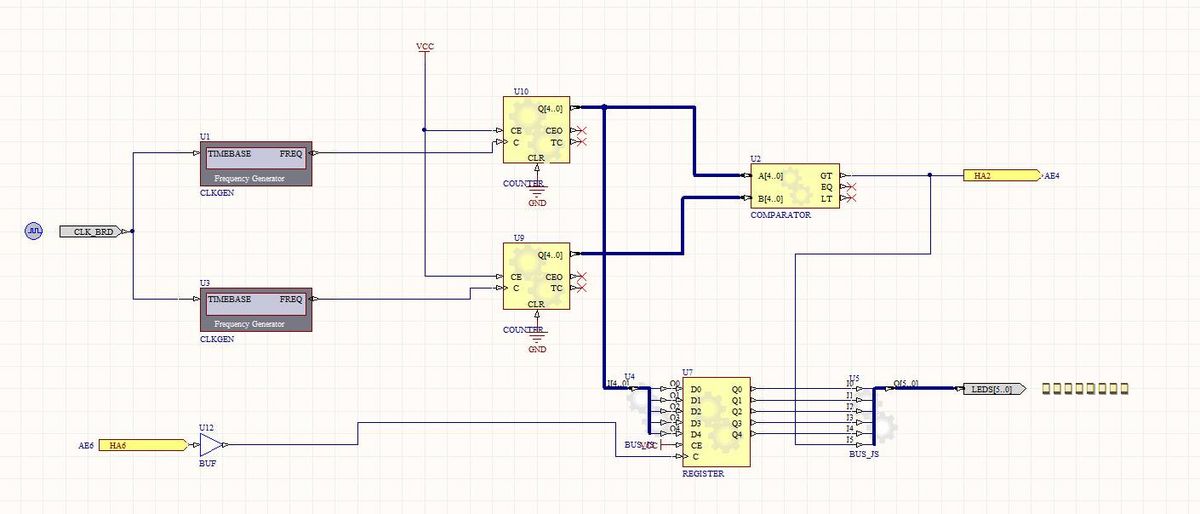Click the U12 BUF buffer triangle
Image resolution: width=1200 pixels, height=514 pixels.
click(x=211, y=445)
